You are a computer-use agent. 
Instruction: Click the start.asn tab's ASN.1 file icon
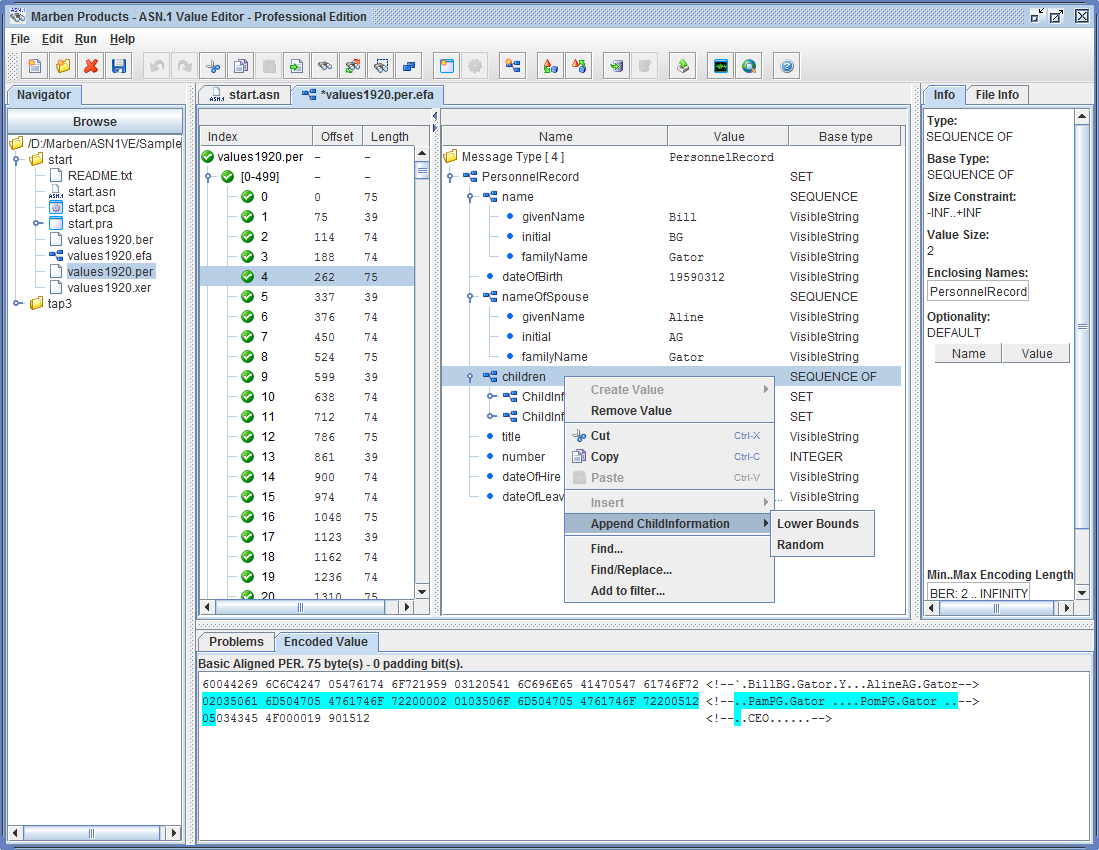point(217,95)
